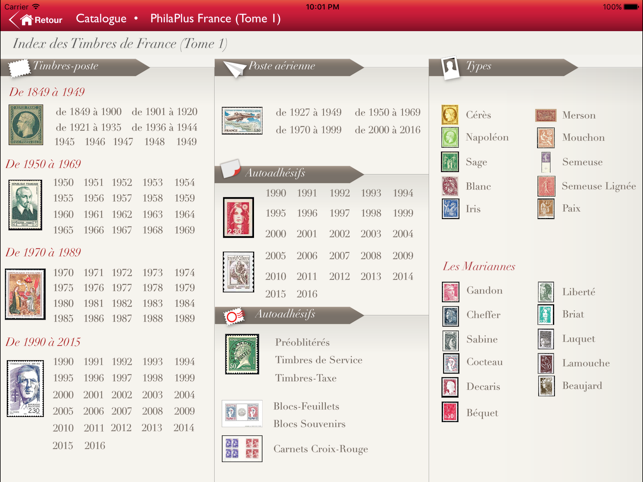This screenshot has height=482, width=643.
Task: Open Timbres-poste 'de 1936 à 1944'
Action: point(164,127)
